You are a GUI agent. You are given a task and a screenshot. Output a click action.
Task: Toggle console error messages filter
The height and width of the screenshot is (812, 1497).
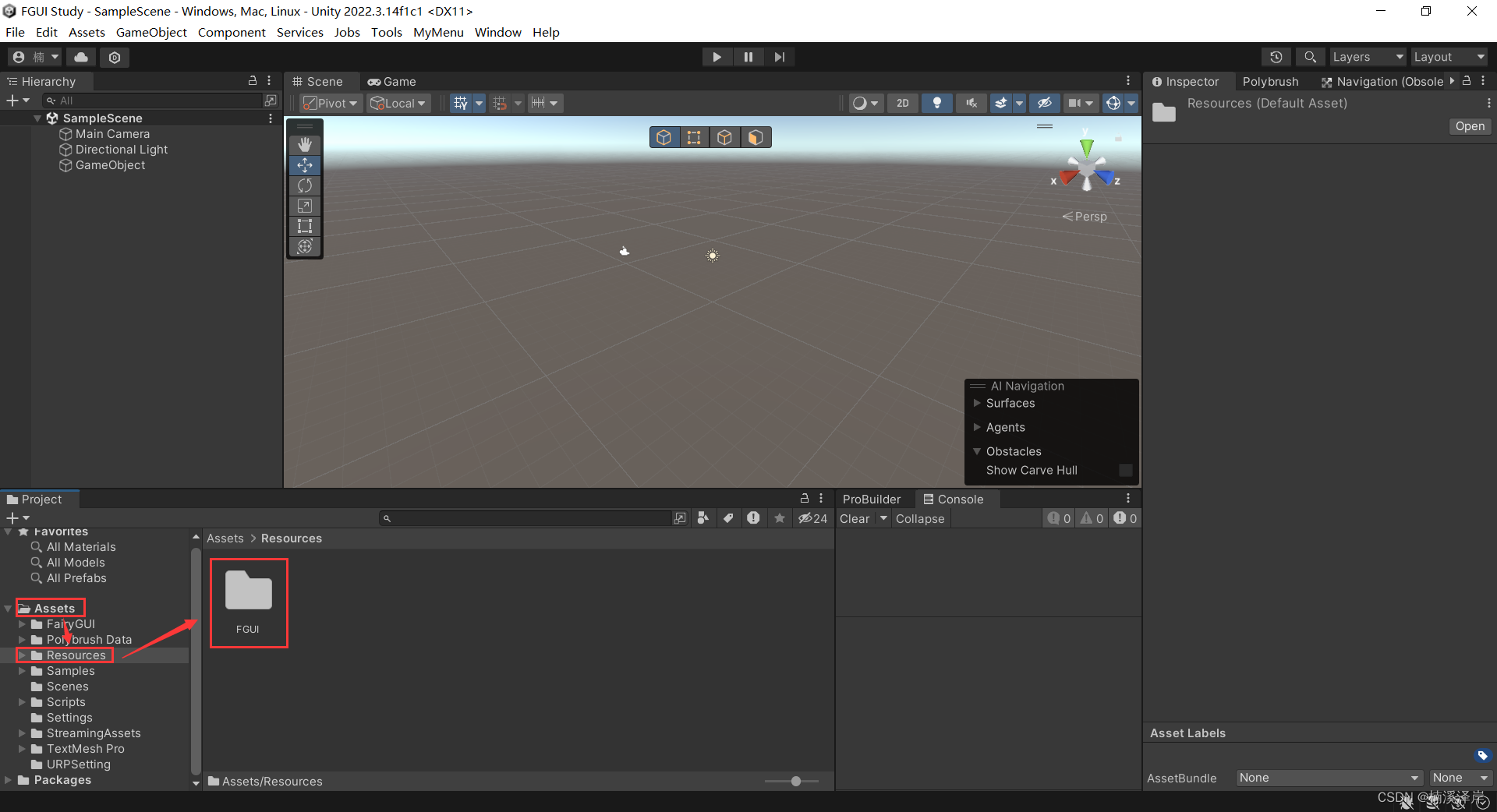tap(1125, 518)
